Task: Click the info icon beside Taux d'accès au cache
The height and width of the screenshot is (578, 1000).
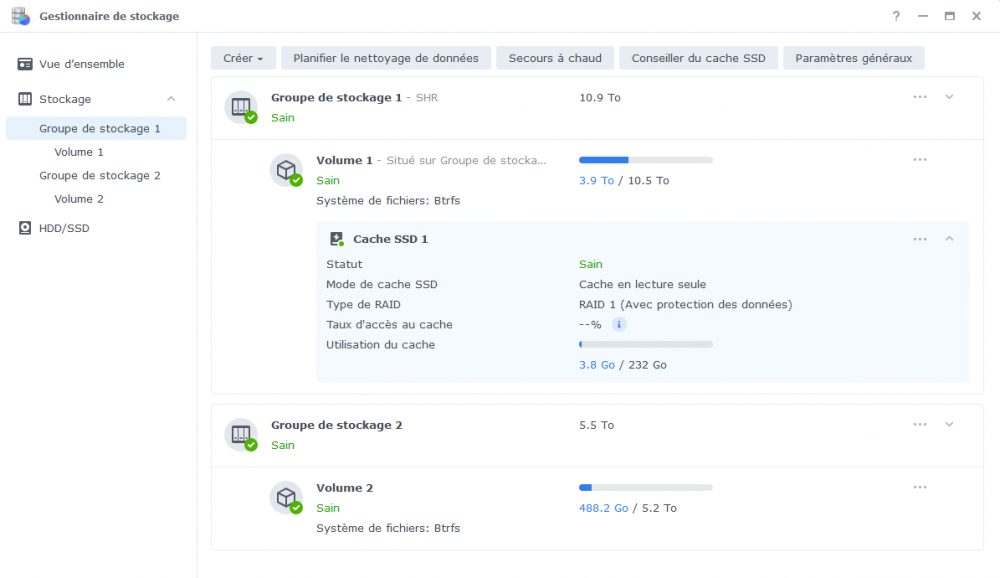Action: [x=619, y=324]
